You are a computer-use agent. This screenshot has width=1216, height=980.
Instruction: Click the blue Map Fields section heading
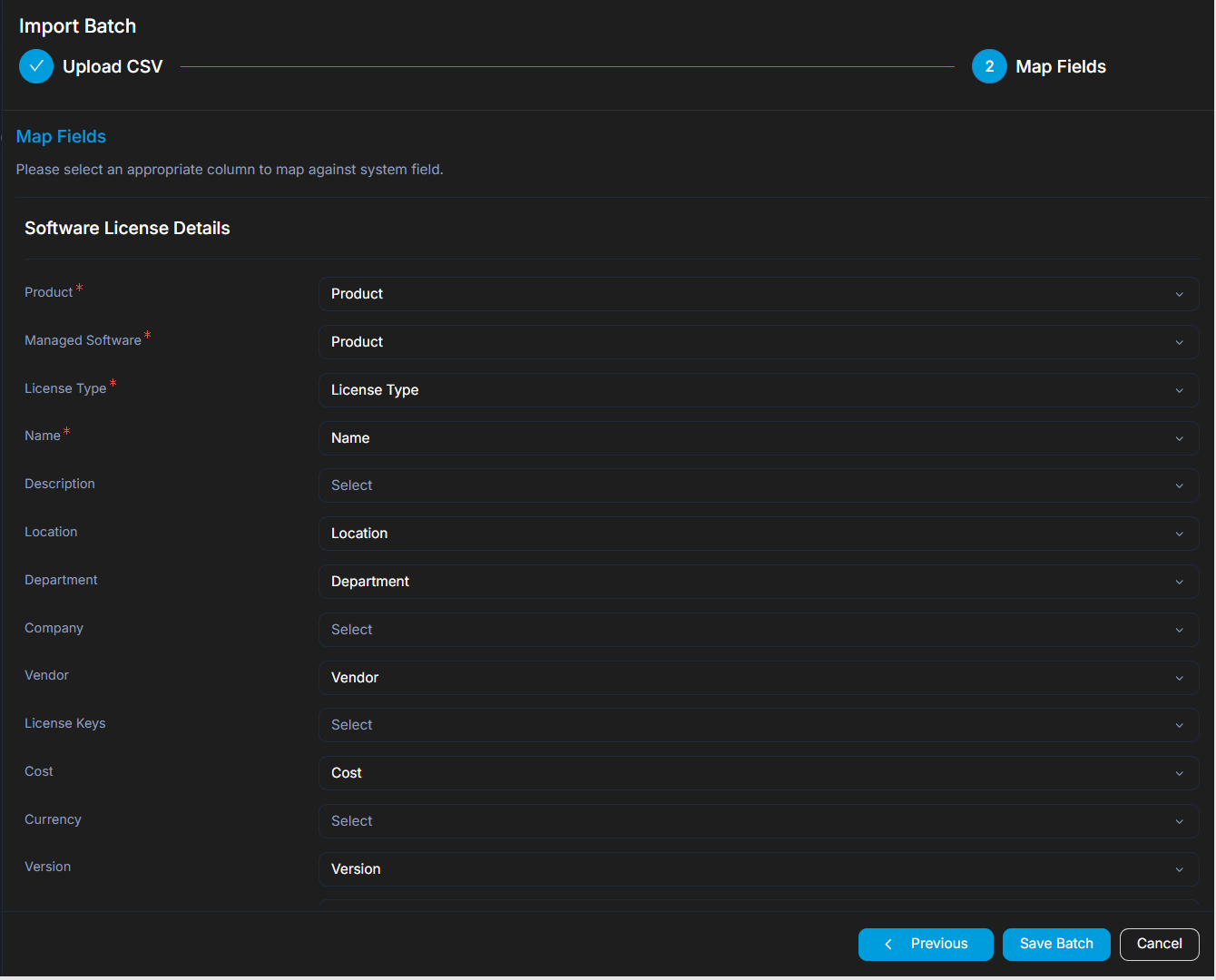(x=61, y=137)
